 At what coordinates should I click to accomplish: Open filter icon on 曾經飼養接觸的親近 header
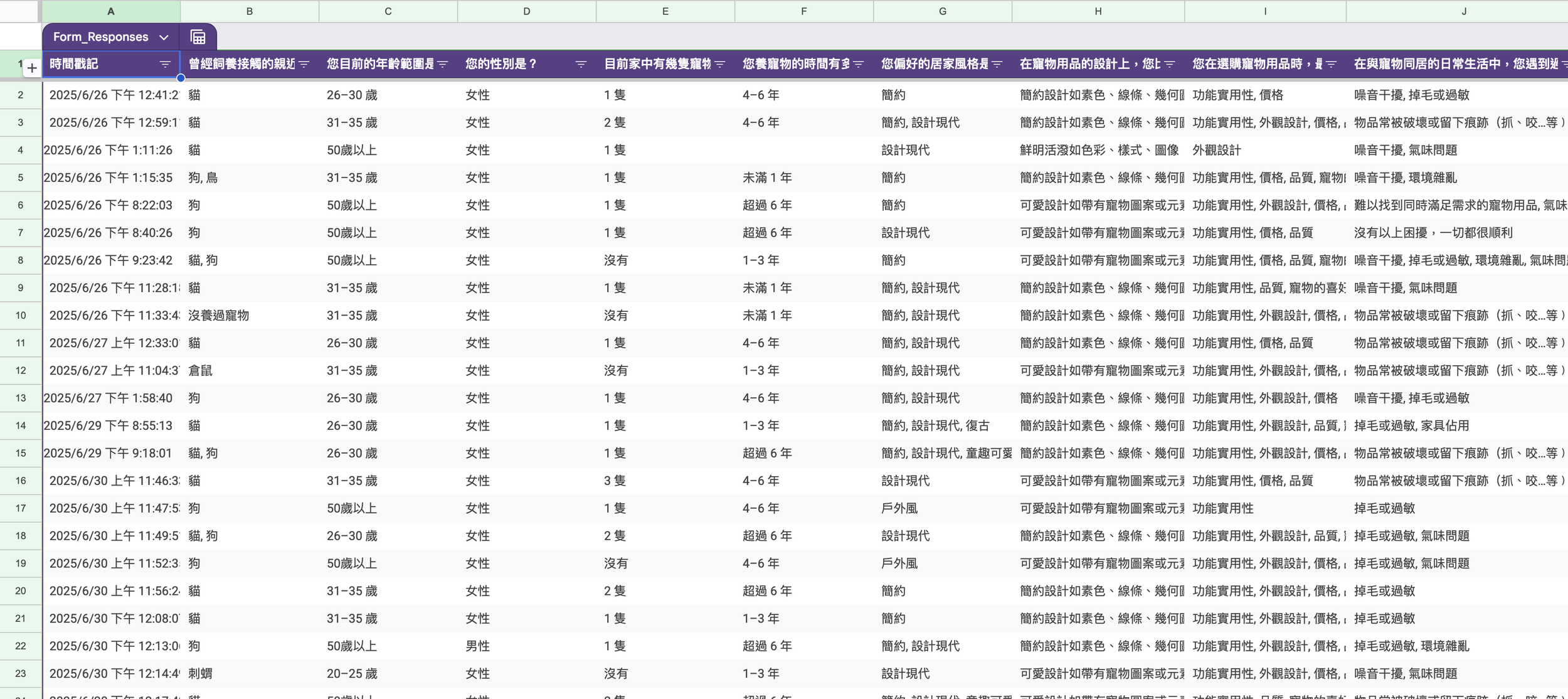pyautogui.click(x=304, y=64)
